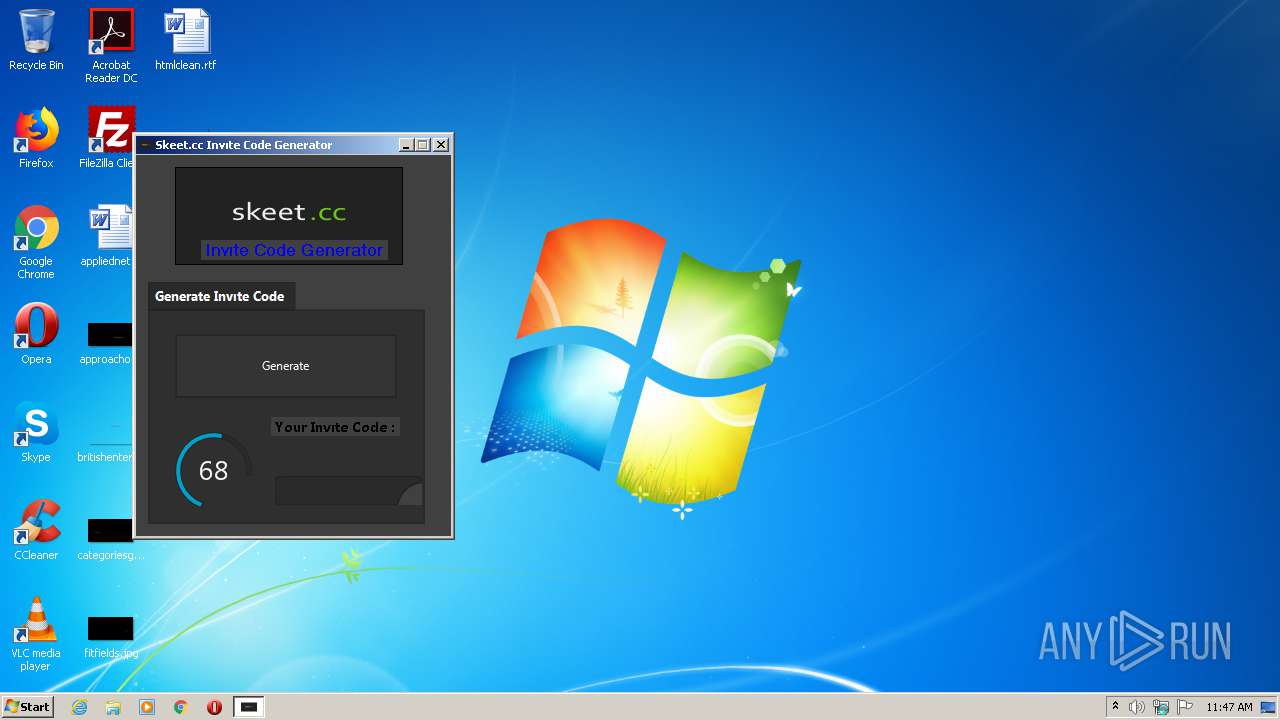Open the Windows Start menu
1280x720 pixels.
point(27,706)
